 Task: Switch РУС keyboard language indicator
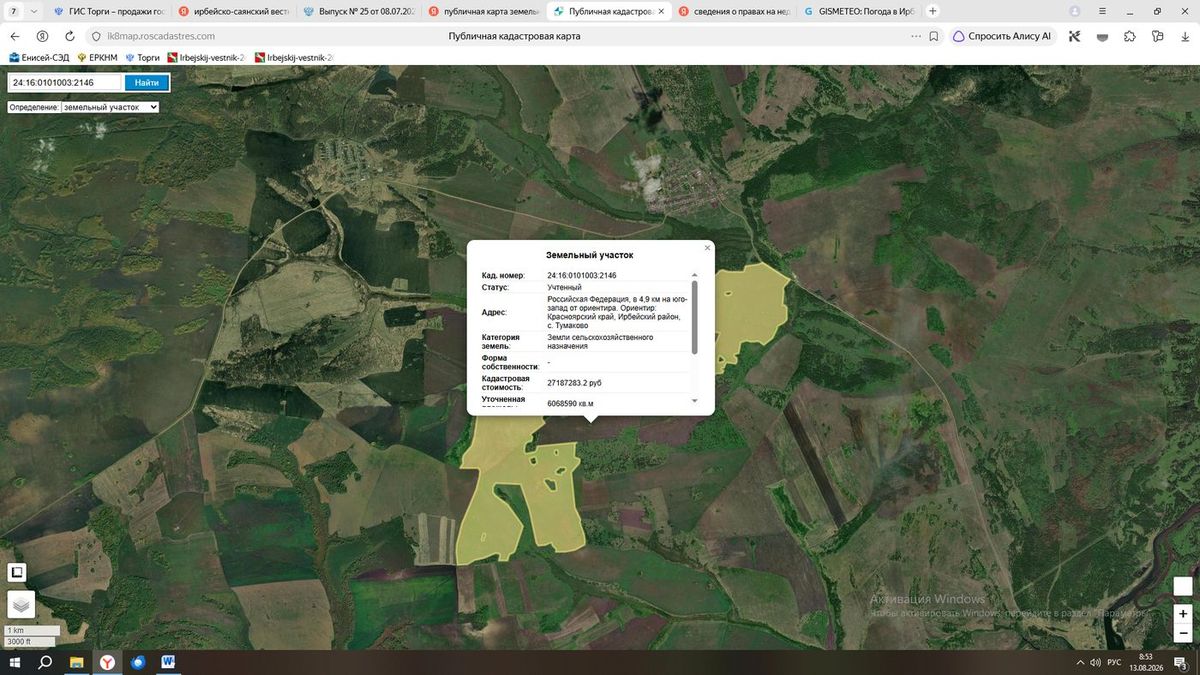[x=1114, y=663]
